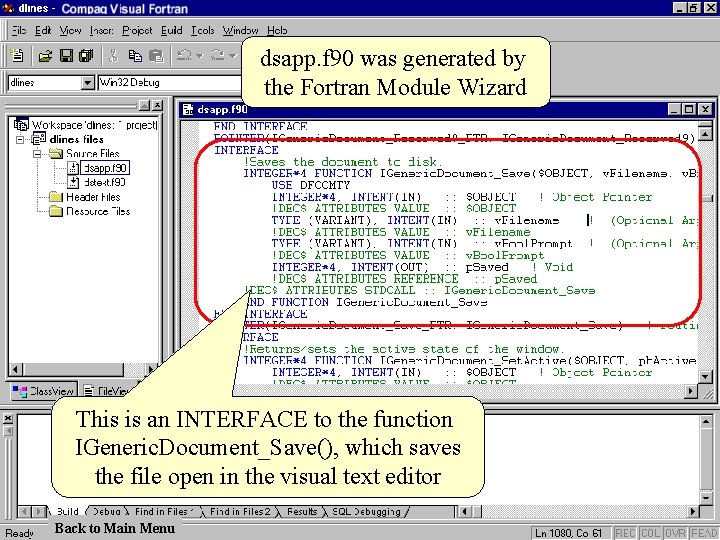The height and width of the screenshot is (540, 720).
Task: Click the Undo arrow toolbar icon
Action: pyautogui.click(x=185, y=56)
